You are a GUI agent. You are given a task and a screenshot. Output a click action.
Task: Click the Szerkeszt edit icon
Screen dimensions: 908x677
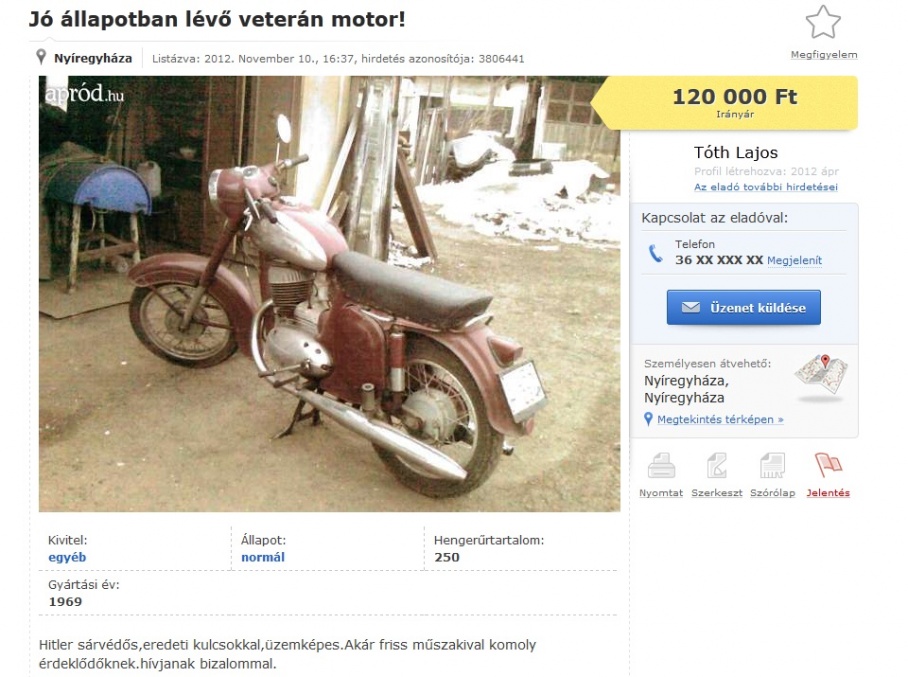[716, 466]
